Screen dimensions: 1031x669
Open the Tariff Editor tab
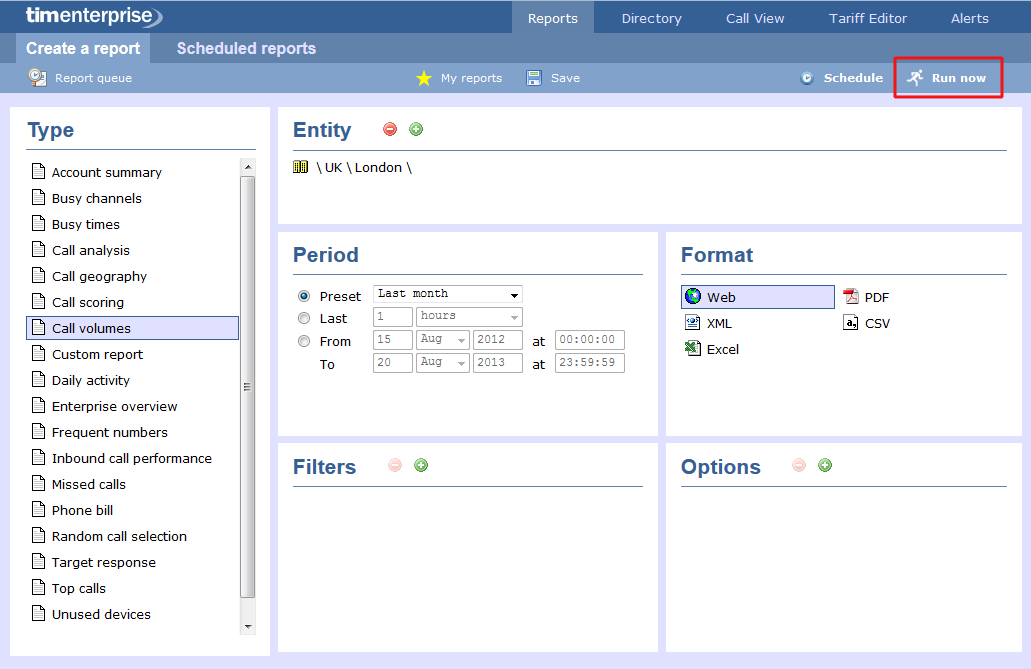[867, 18]
